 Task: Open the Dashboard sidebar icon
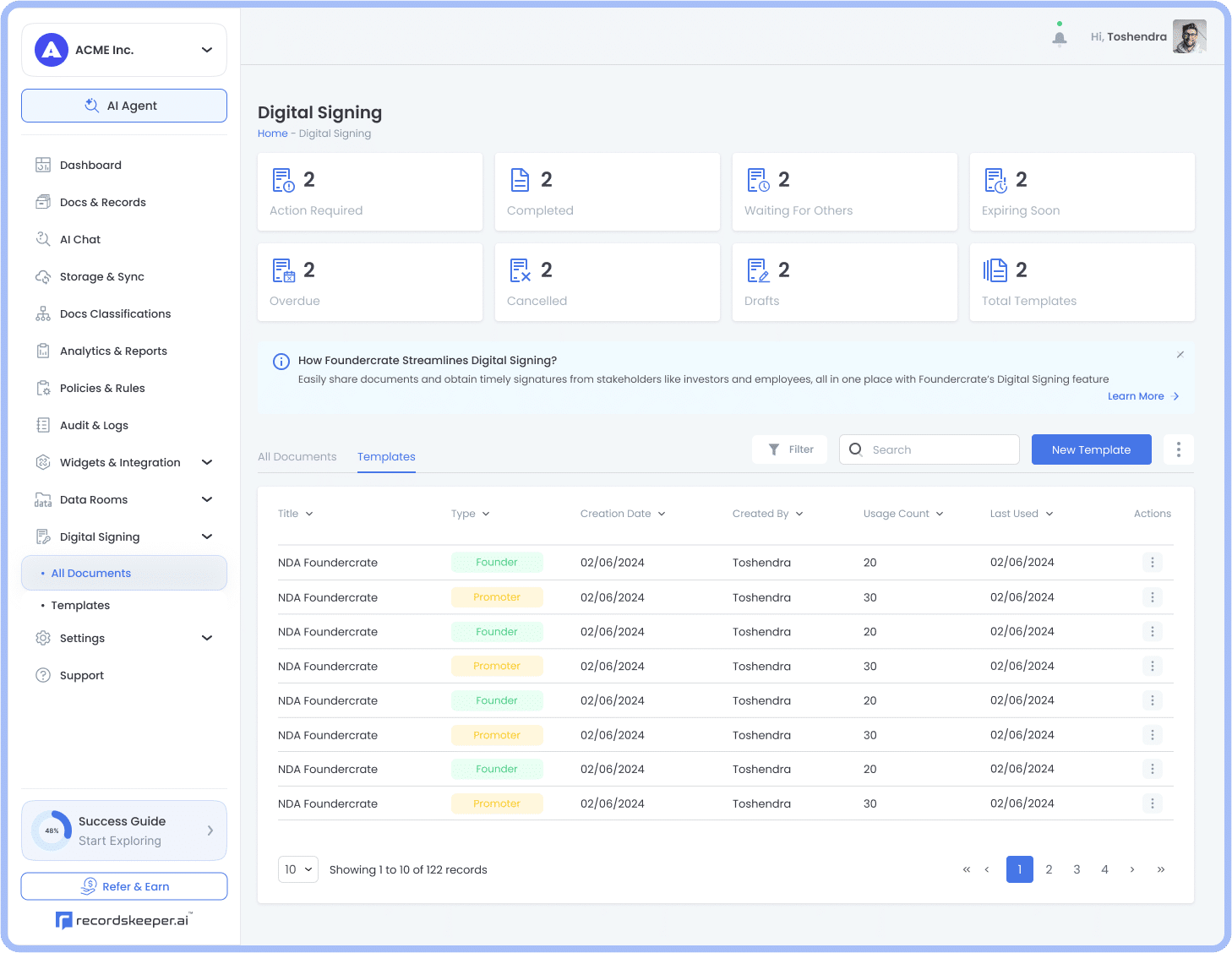tap(43, 165)
